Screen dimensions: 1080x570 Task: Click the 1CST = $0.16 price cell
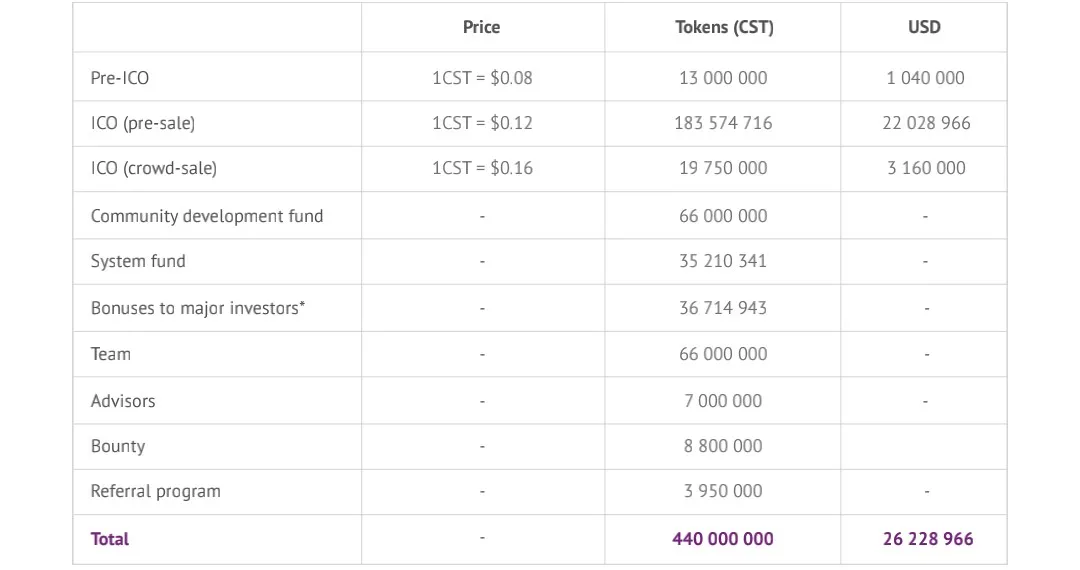click(x=482, y=168)
